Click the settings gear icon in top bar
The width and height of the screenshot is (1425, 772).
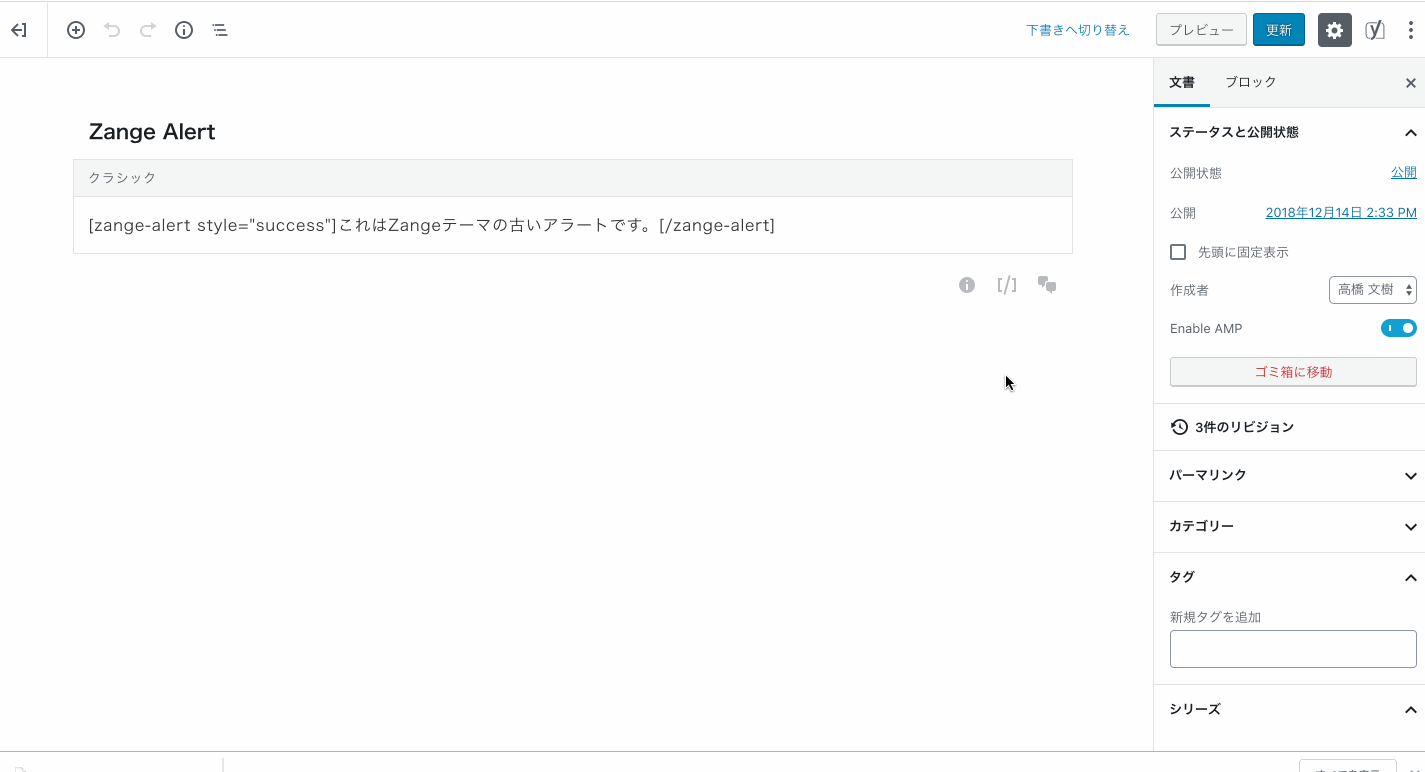point(1334,30)
